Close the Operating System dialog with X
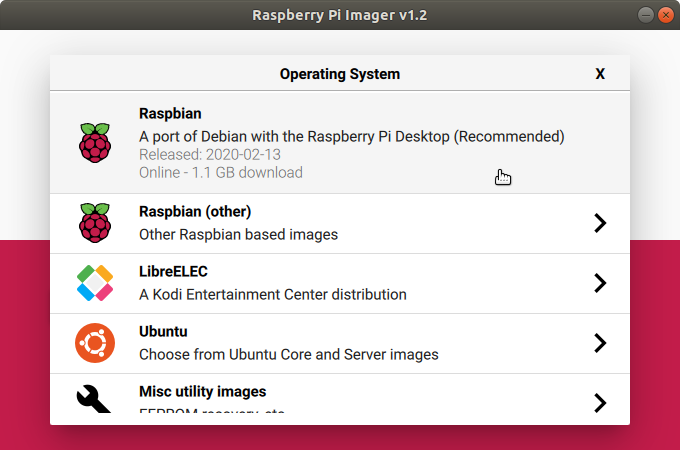Image resolution: width=680 pixels, height=450 pixels. 600,74
